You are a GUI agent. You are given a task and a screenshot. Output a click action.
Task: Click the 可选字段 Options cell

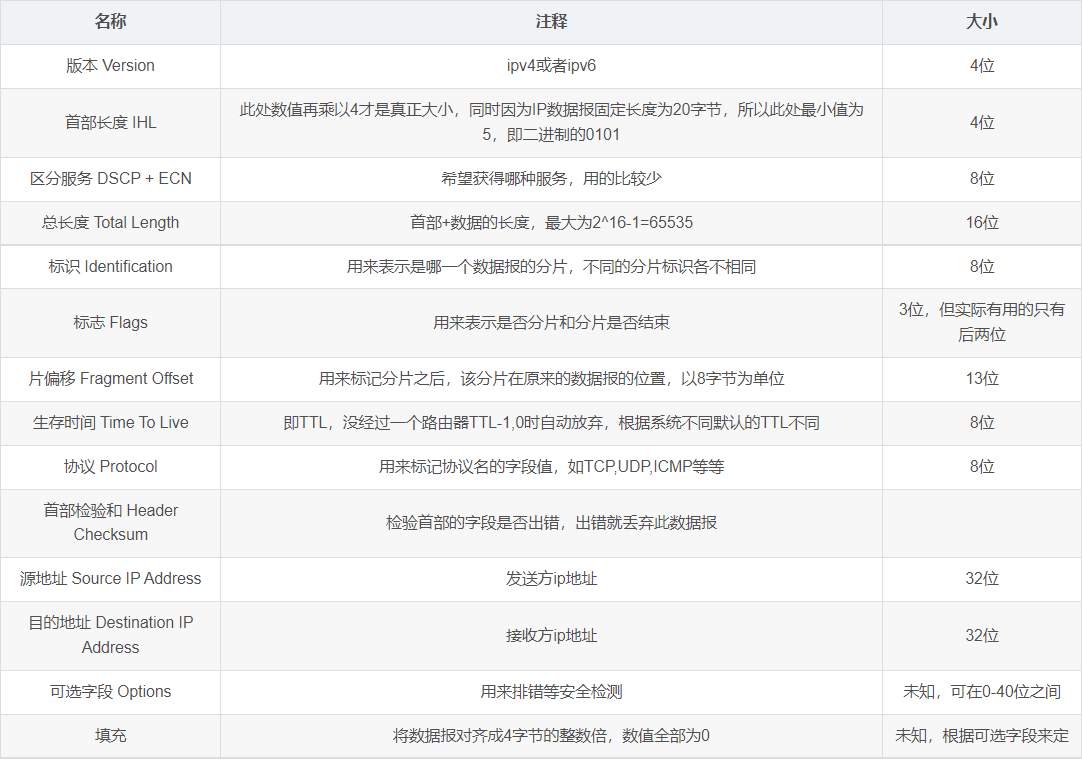coord(110,692)
